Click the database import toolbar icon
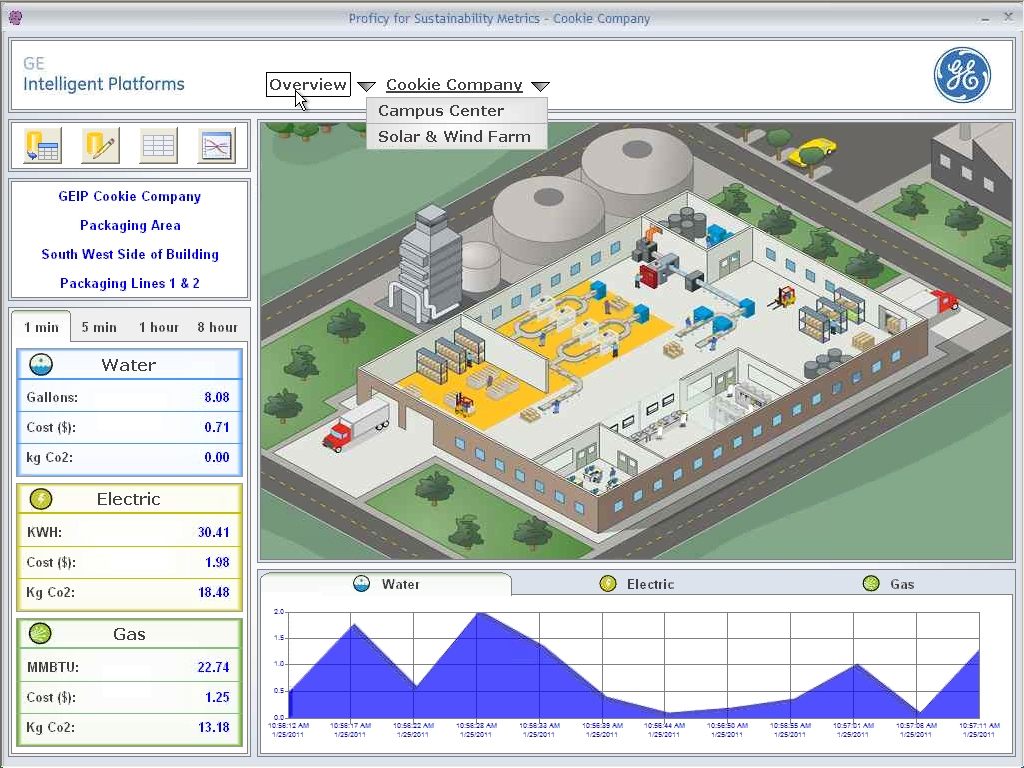This screenshot has height=768, width=1024. 42,145
